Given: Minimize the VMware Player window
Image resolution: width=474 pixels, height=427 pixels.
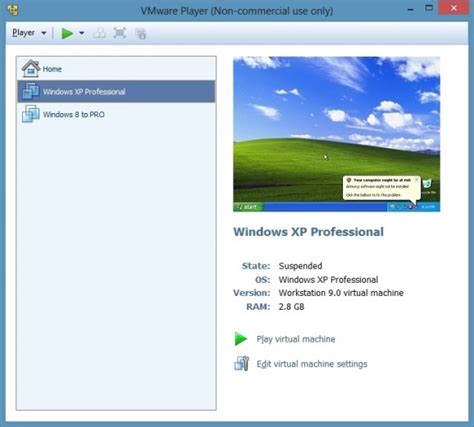Looking at the screenshot, I should click(x=411, y=9).
